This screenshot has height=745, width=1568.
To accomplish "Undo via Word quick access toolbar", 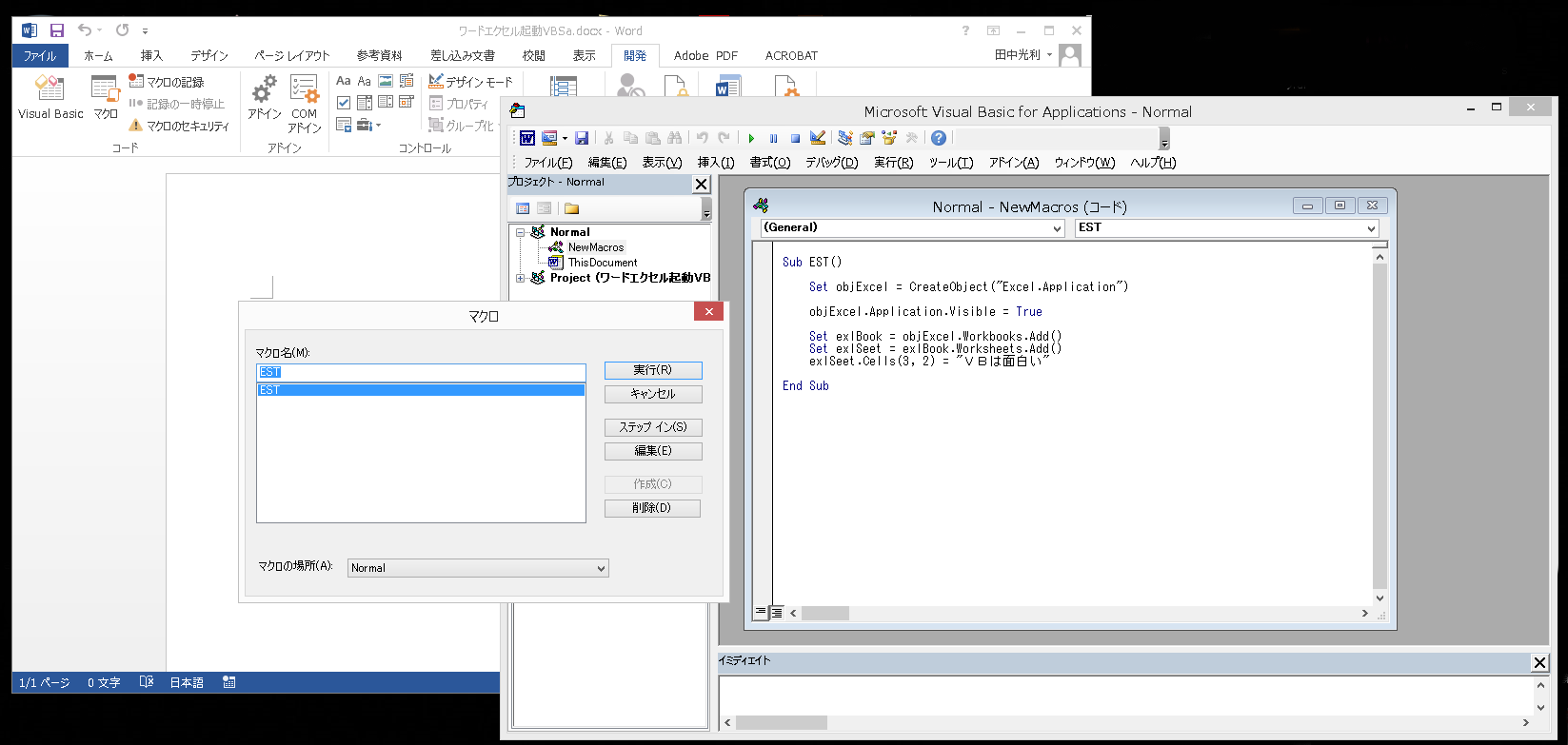I will click(85, 30).
